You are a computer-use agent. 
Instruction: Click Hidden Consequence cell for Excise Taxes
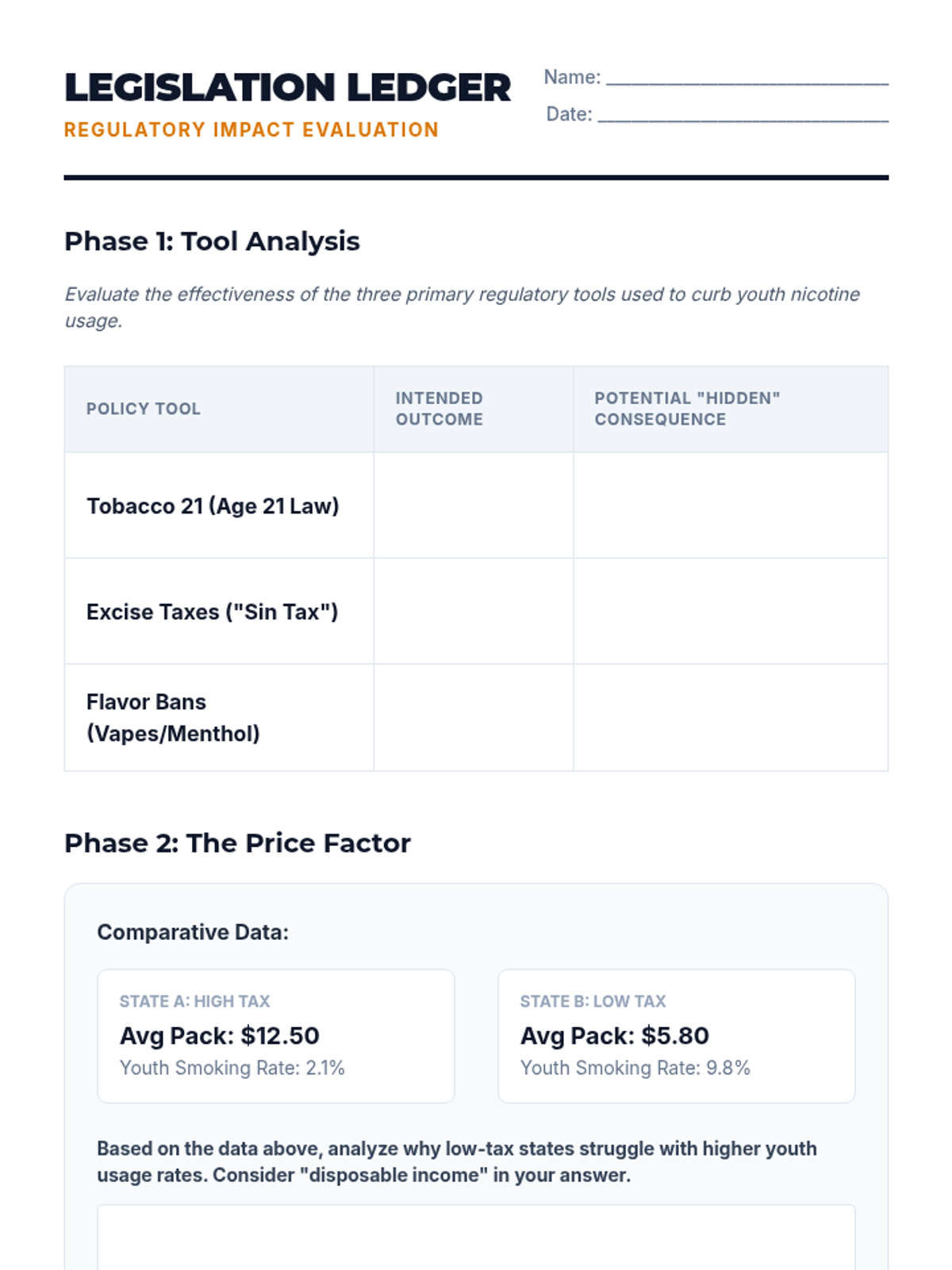tap(730, 611)
